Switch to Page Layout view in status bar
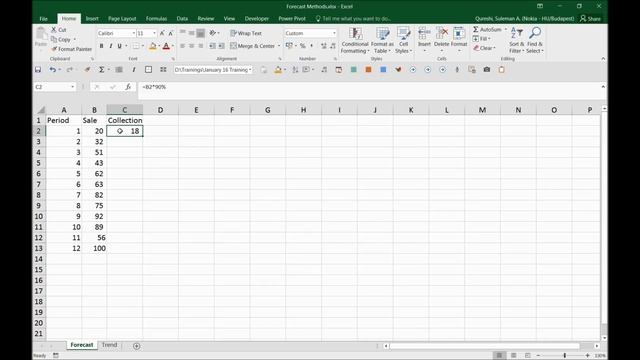Screen dimensions: 640x360 pos(513,356)
